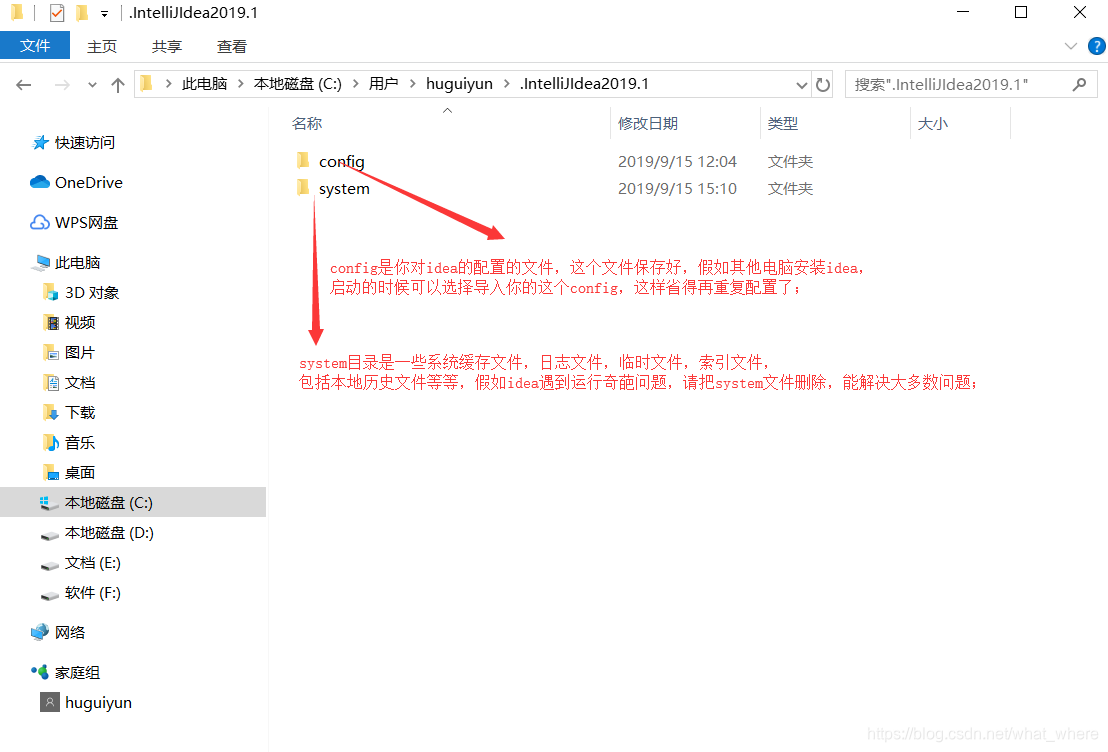Click the 网络 network icon
The height and width of the screenshot is (752, 1108).
tap(40, 632)
